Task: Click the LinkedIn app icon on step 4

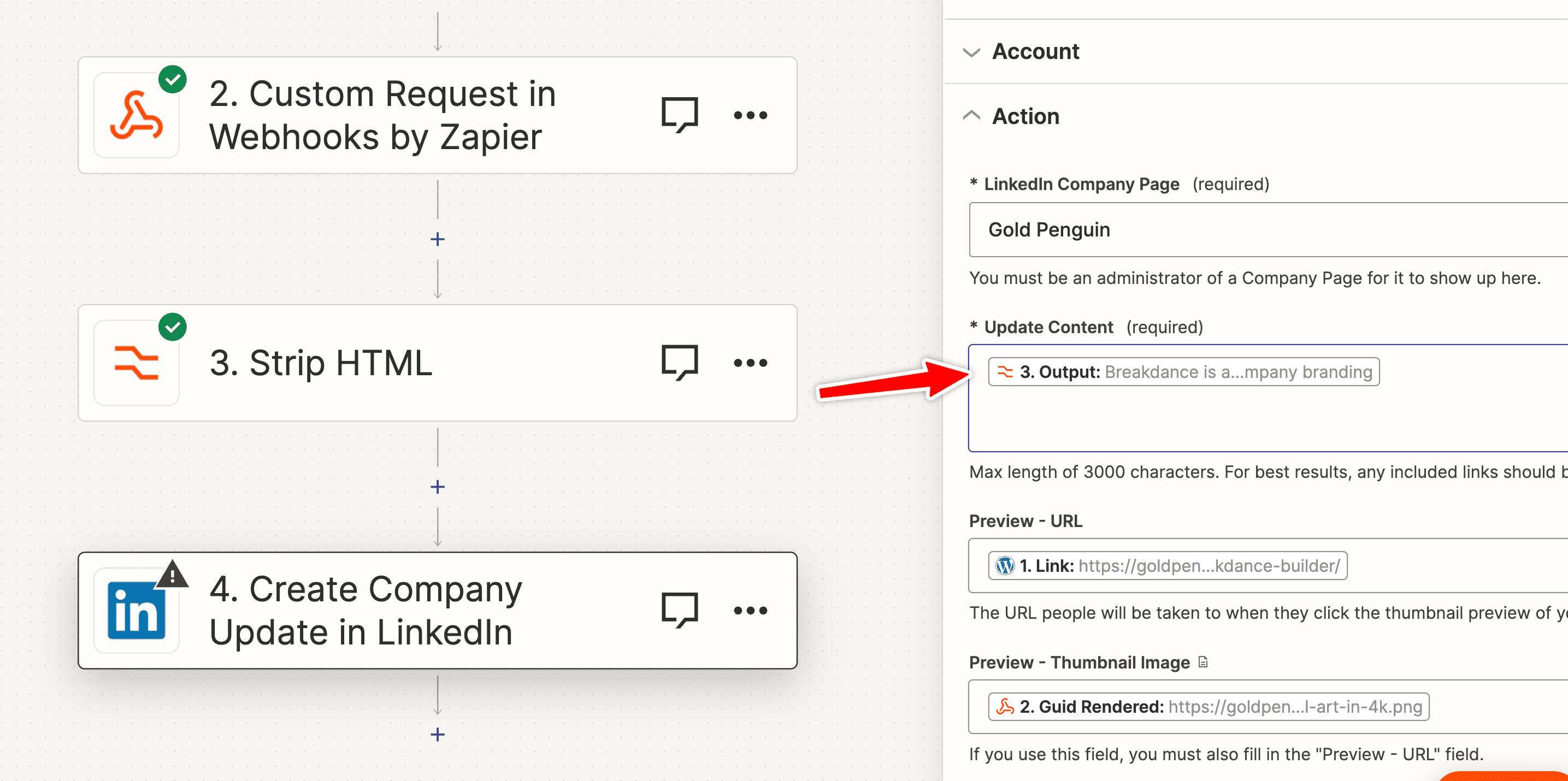Action: (x=137, y=611)
